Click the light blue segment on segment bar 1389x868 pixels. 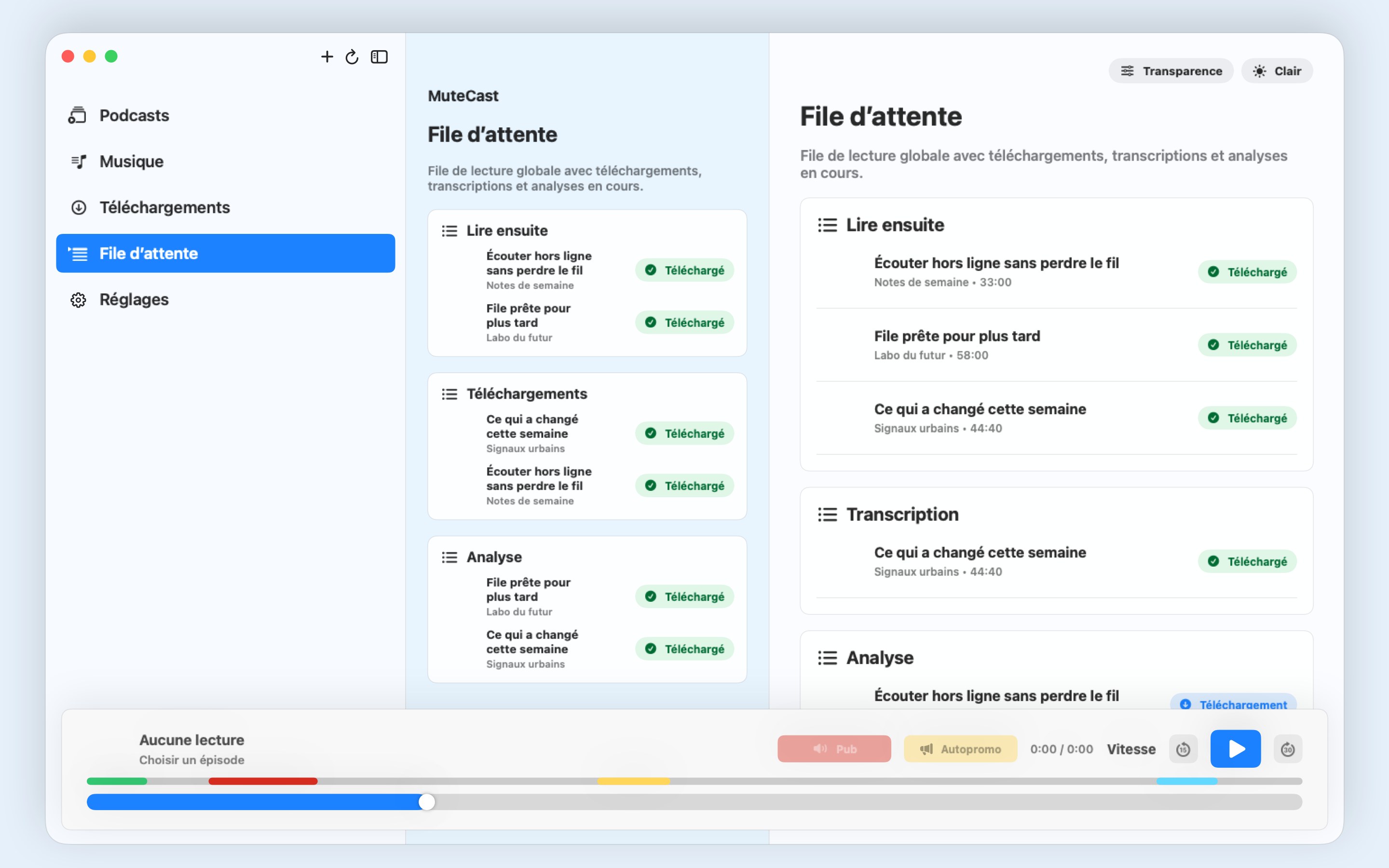click(x=1187, y=781)
